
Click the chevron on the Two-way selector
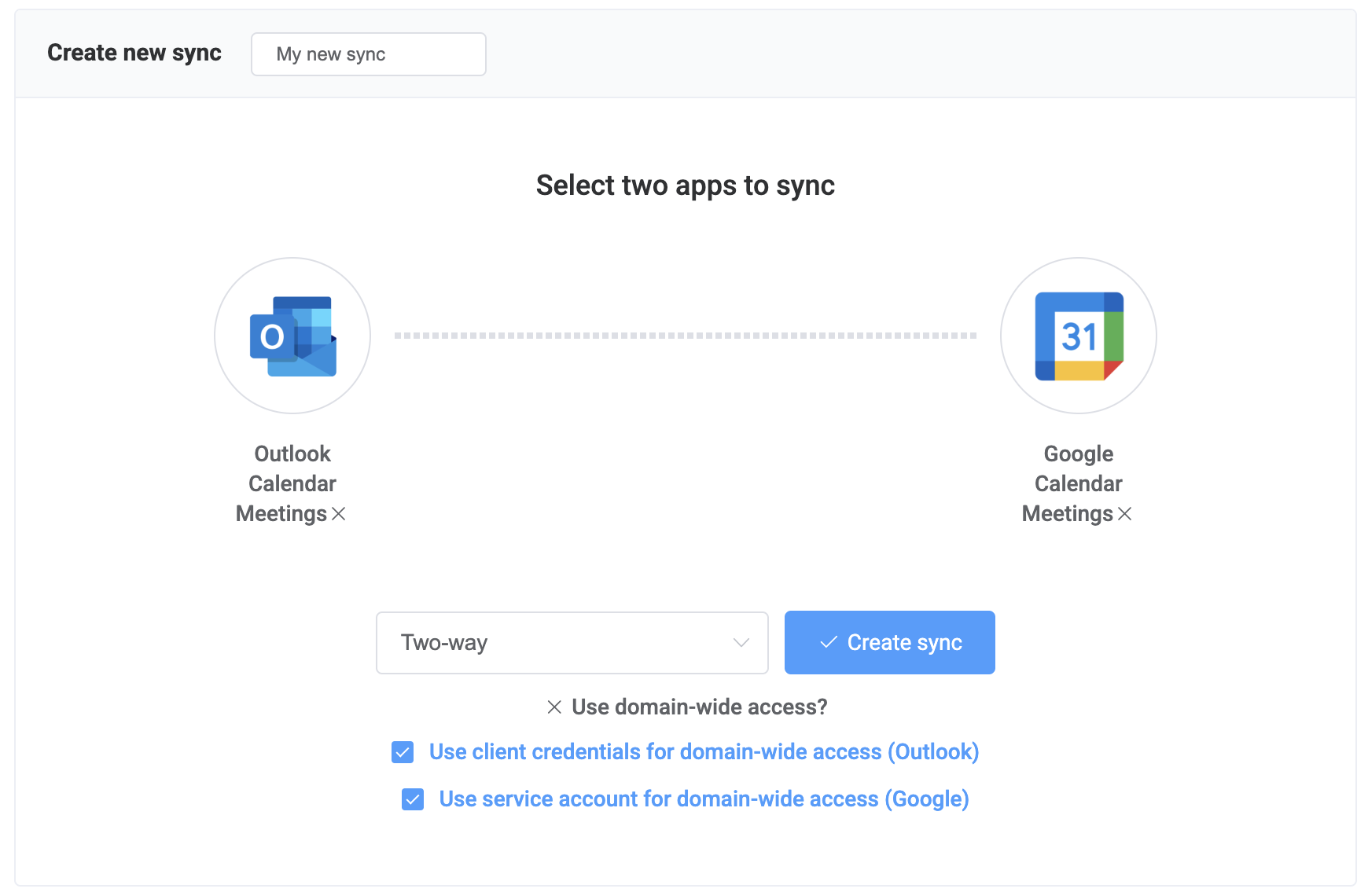[x=740, y=642]
